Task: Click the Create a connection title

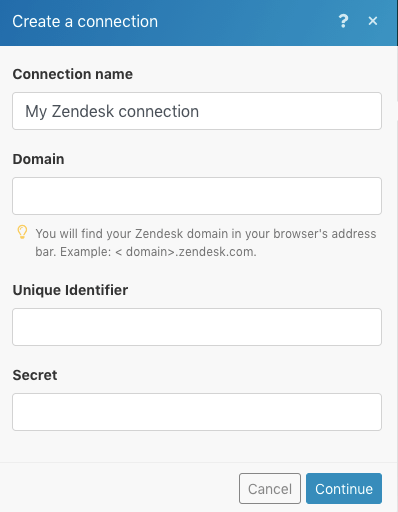Action: (x=85, y=22)
